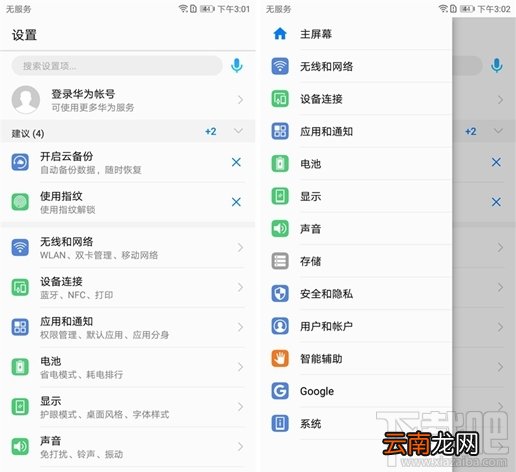Tap the 显示 icon in the side drawer
Image resolution: width=516 pixels, height=472 pixels.
point(280,196)
